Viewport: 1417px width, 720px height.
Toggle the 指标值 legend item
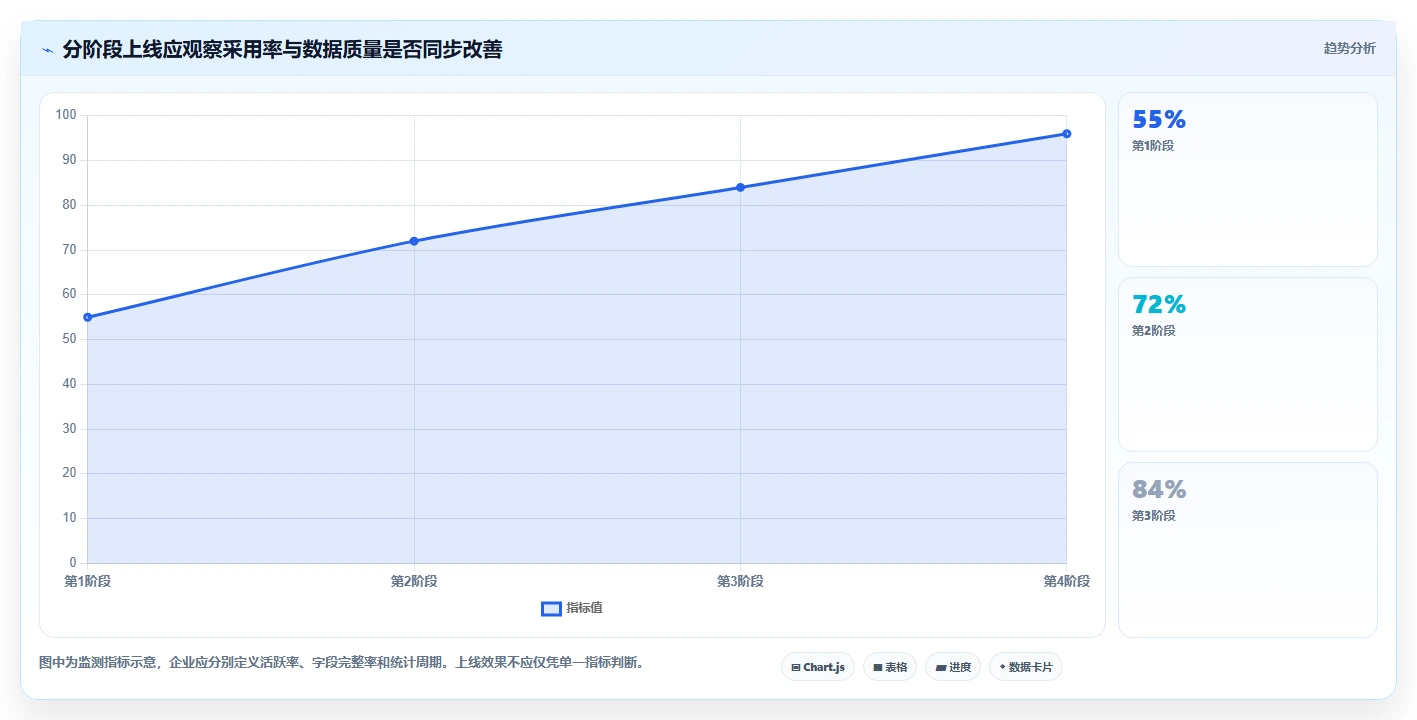click(572, 608)
